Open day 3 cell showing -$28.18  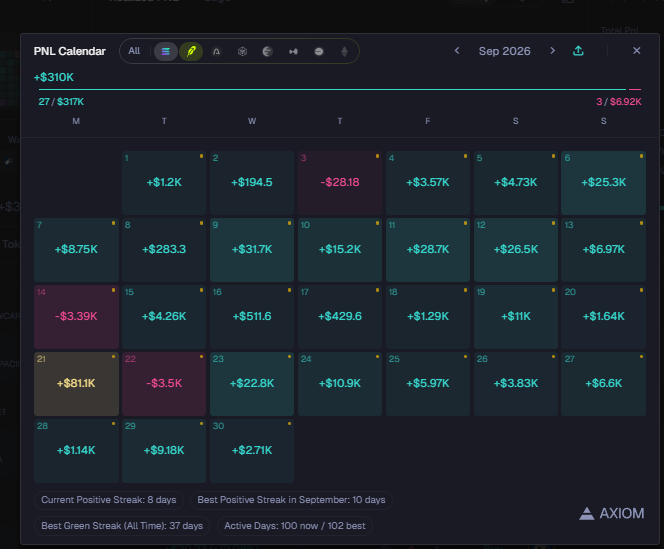(340, 183)
